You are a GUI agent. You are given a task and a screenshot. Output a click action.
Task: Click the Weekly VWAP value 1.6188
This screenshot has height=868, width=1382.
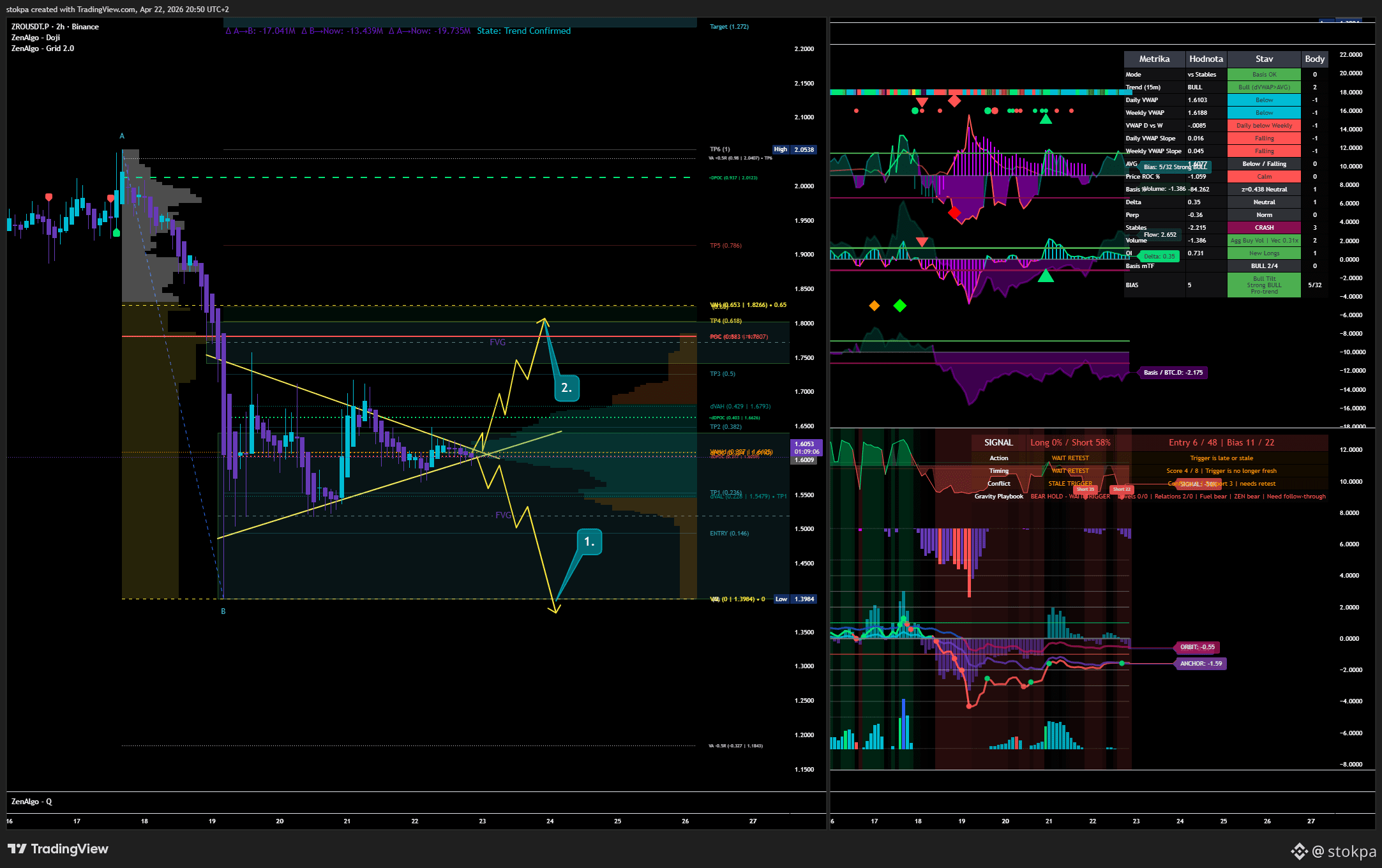coord(1198,113)
